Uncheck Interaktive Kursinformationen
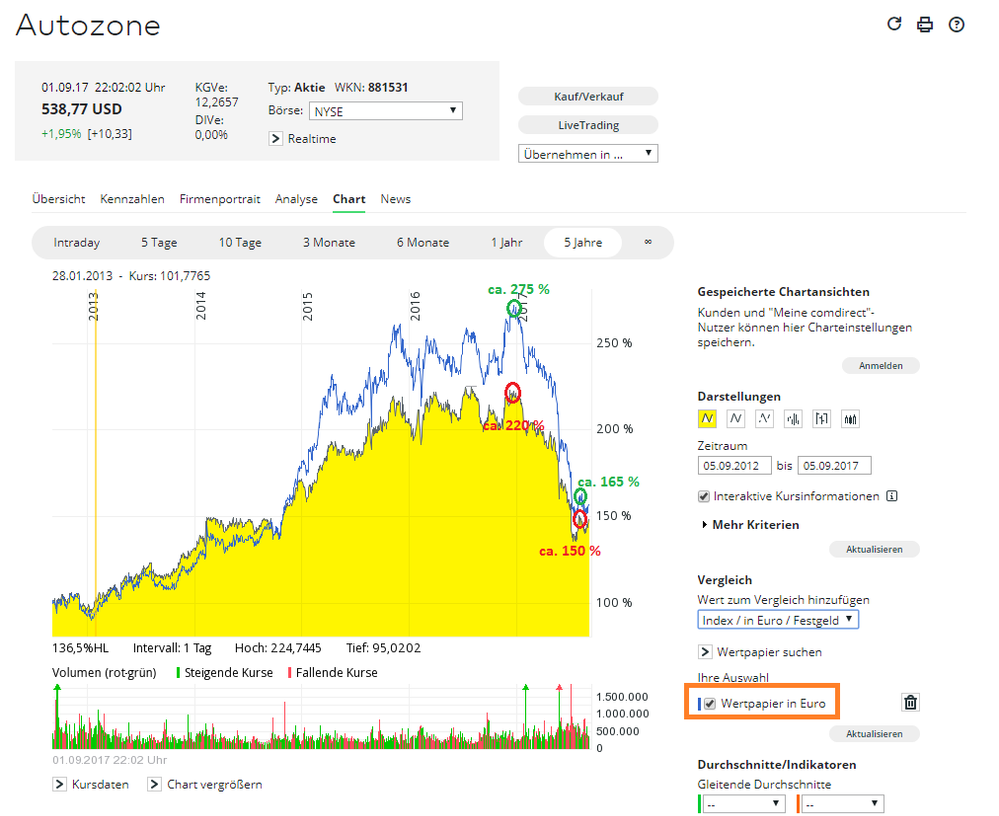The width and height of the screenshot is (999, 816). 705,496
